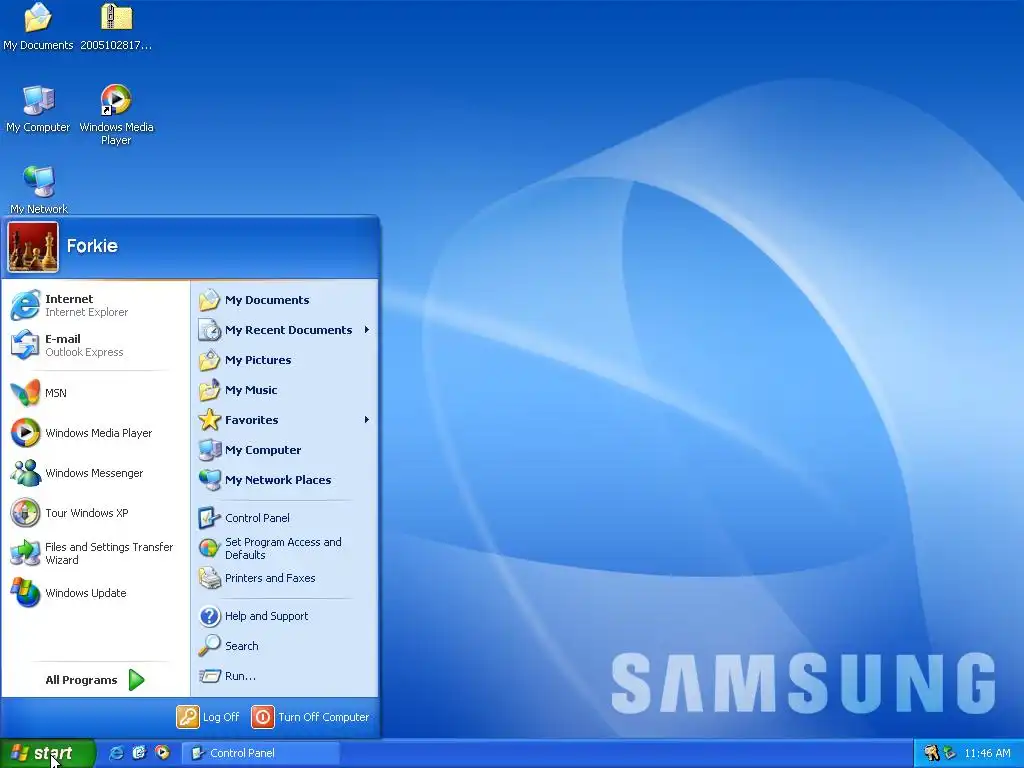The image size is (1024, 768).
Task: Select My Computer desktop icon
Action: pyautogui.click(x=38, y=109)
